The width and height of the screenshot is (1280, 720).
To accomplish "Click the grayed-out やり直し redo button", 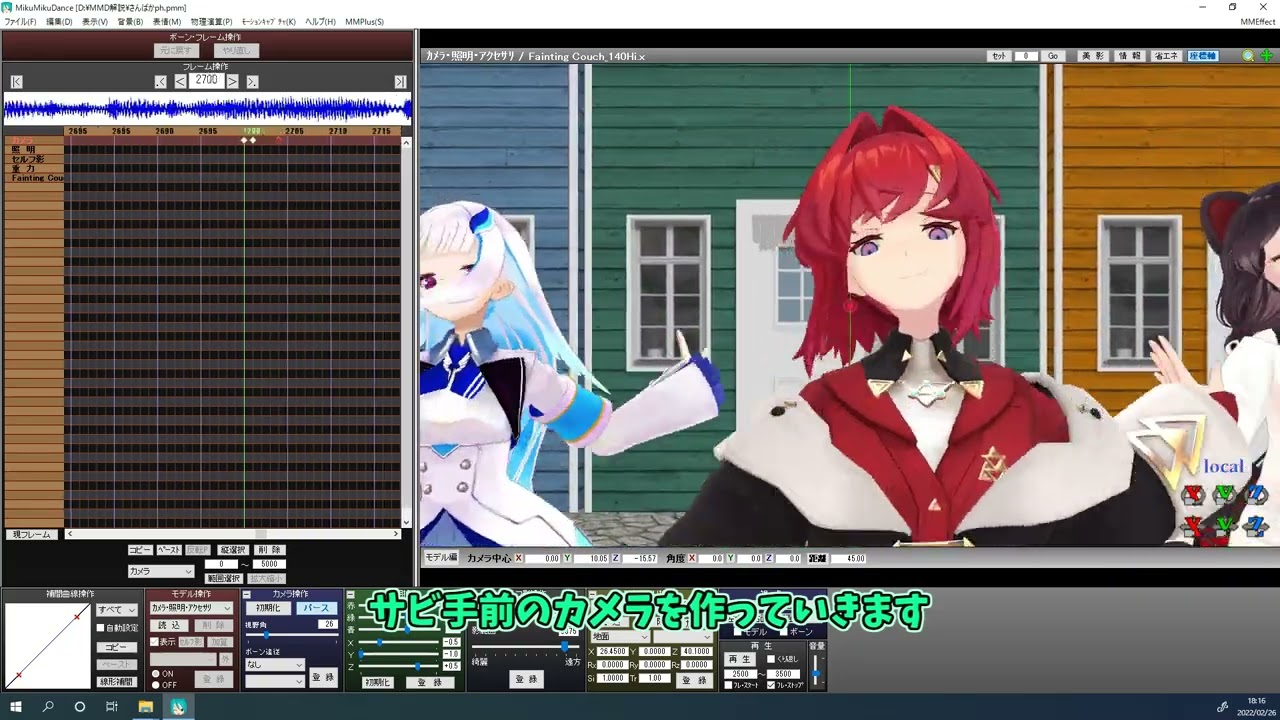I will click(x=237, y=50).
